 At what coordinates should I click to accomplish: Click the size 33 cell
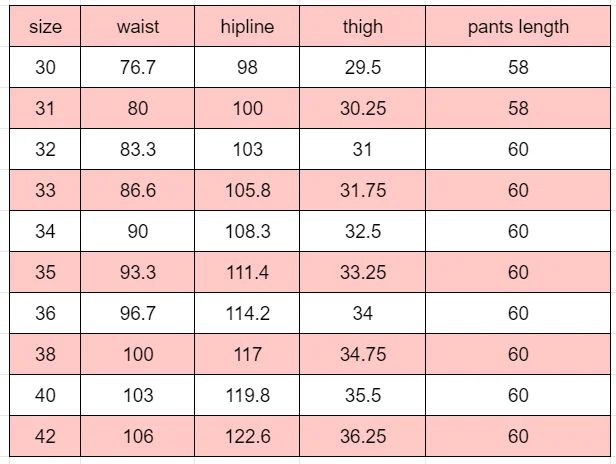pos(45,191)
